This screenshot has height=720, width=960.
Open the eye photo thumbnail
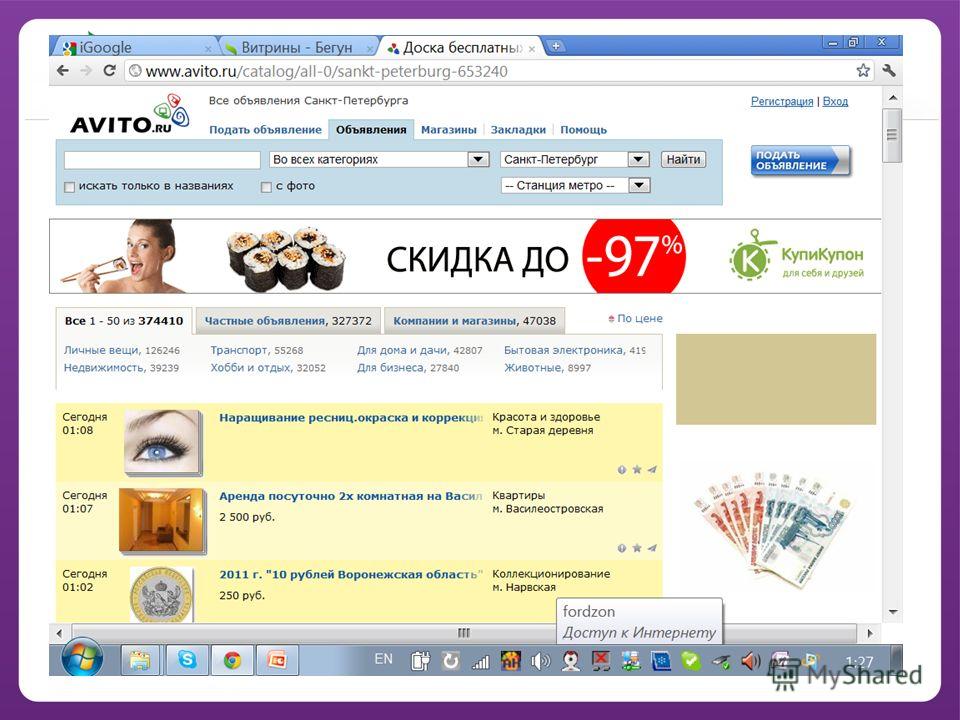[163, 443]
